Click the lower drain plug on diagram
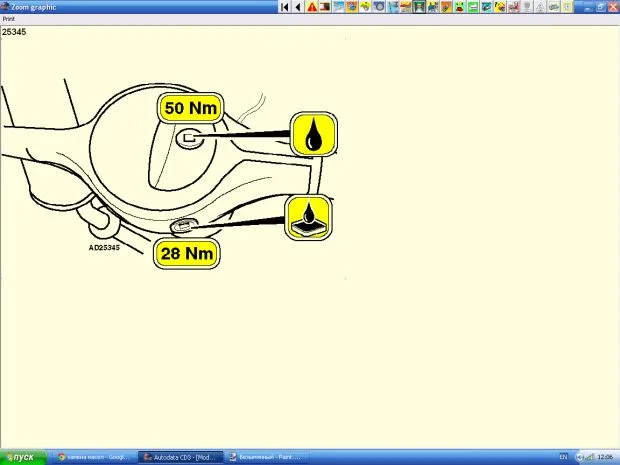620x465 pixels. pos(182,226)
